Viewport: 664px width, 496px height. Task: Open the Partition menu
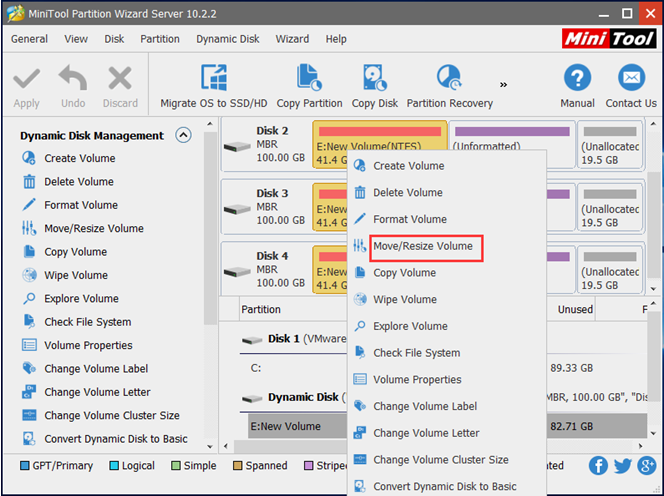click(160, 39)
